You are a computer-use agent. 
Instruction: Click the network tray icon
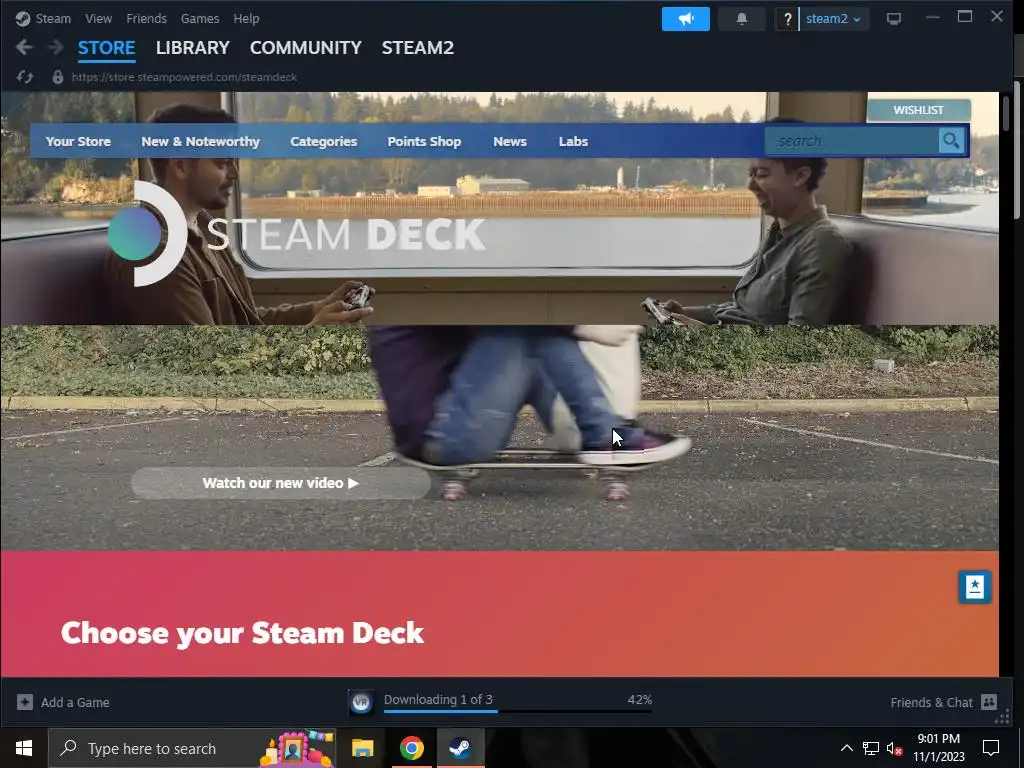point(871,748)
